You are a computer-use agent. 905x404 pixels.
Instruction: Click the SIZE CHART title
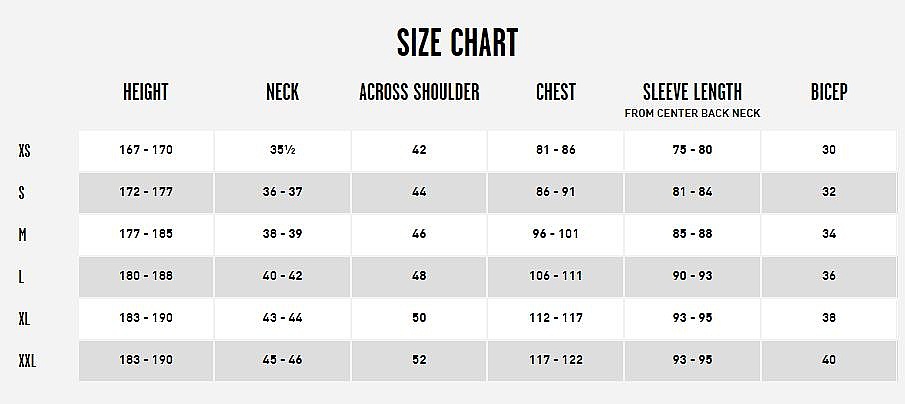pyautogui.click(x=457, y=43)
